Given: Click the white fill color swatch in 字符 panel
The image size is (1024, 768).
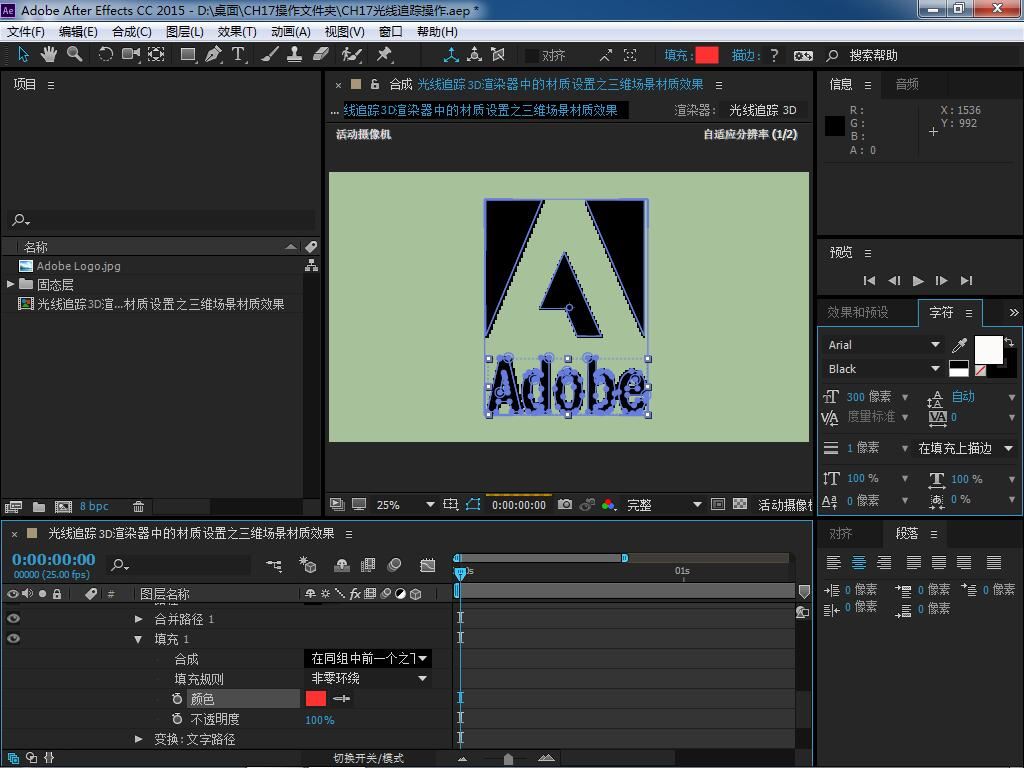Looking at the screenshot, I should coord(988,350).
